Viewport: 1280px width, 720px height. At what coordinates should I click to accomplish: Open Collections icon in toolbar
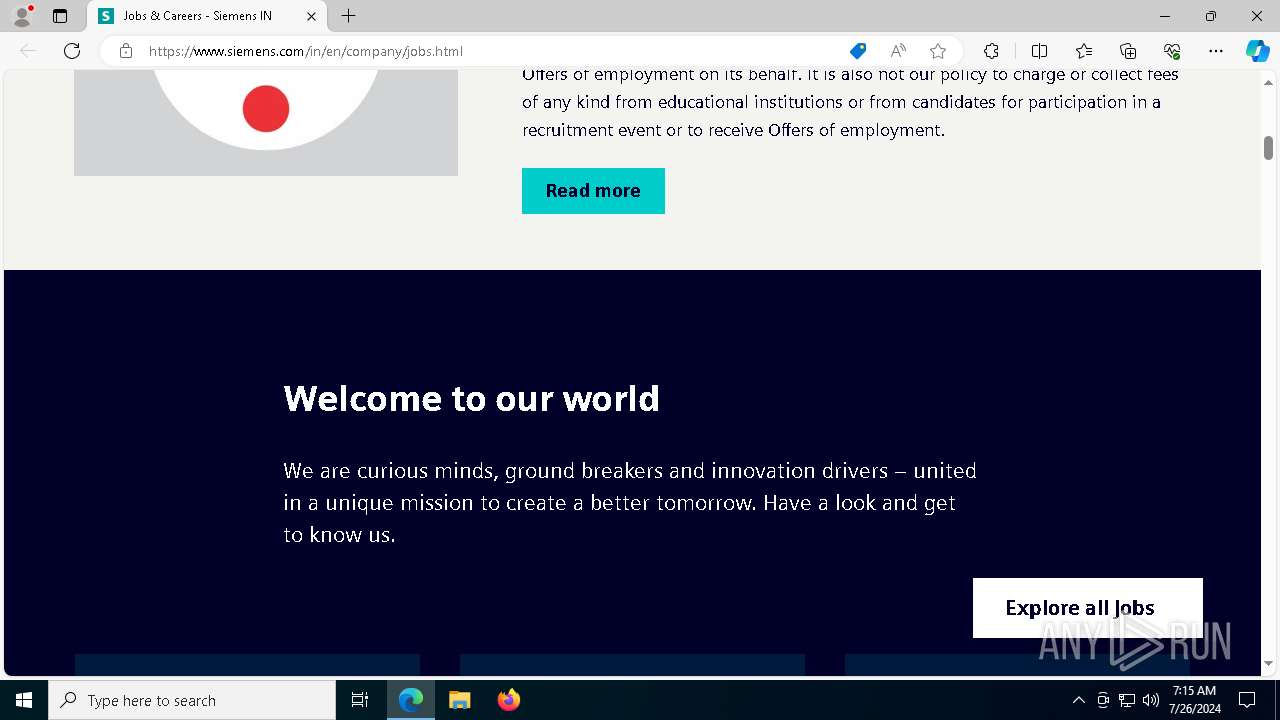[x=1128, y=51]
